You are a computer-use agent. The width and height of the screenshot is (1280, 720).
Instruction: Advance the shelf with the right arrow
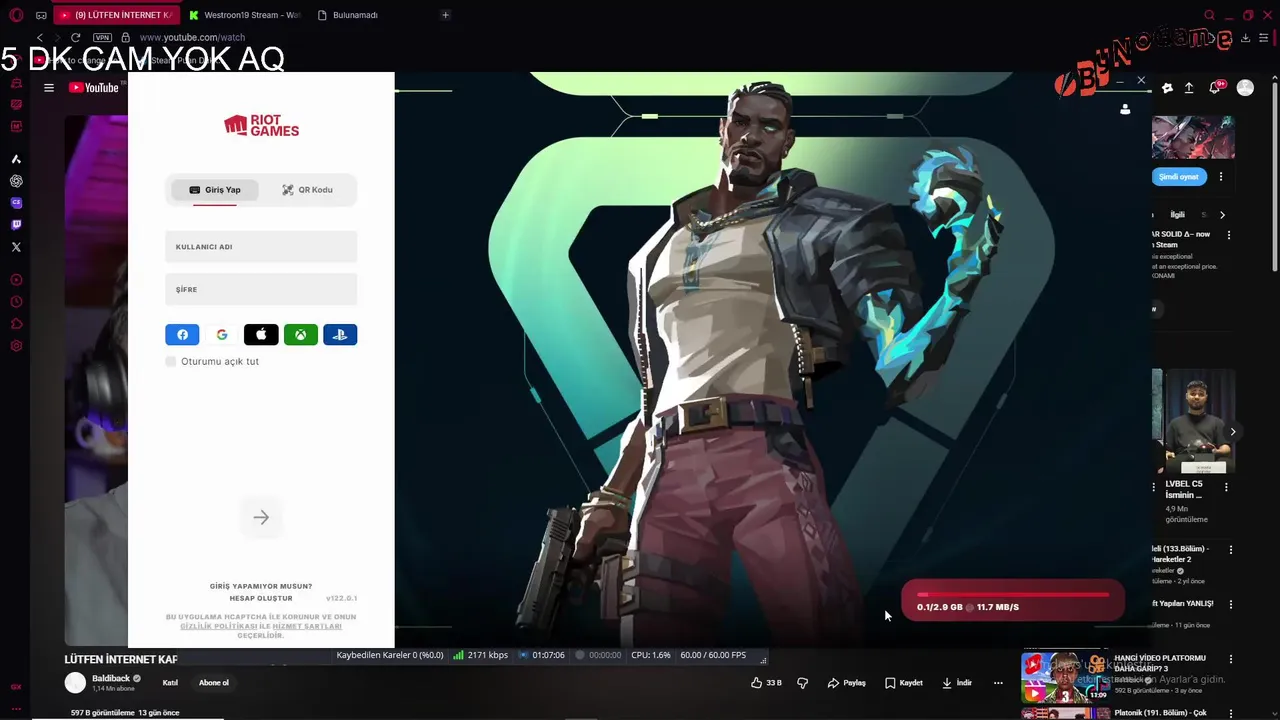[1233, 432]
